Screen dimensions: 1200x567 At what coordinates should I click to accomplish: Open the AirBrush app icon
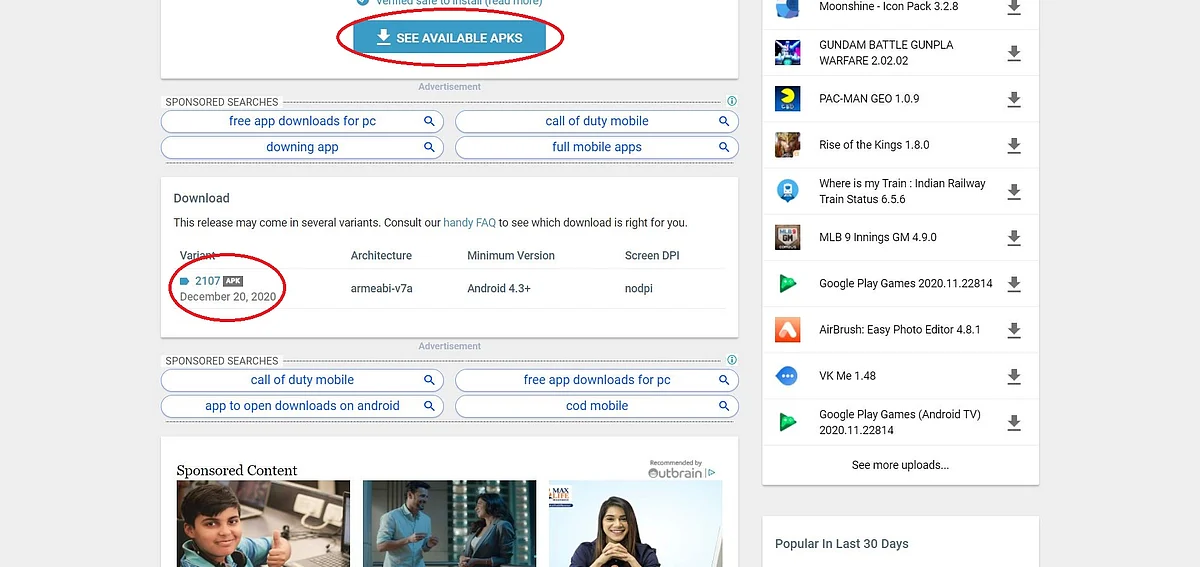point(787,330)
